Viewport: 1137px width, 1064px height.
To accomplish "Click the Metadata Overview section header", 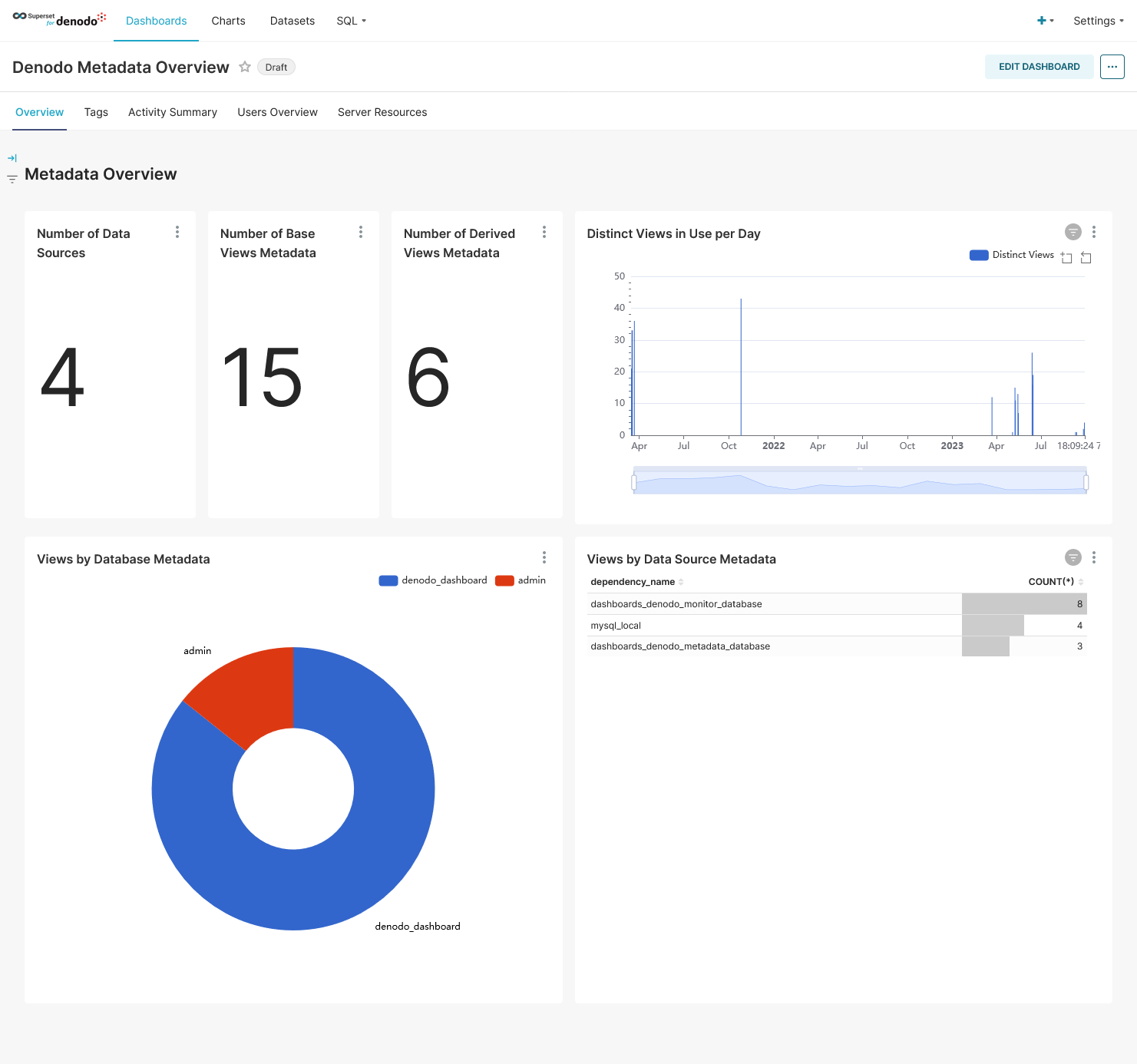I will tap(101, 174).
